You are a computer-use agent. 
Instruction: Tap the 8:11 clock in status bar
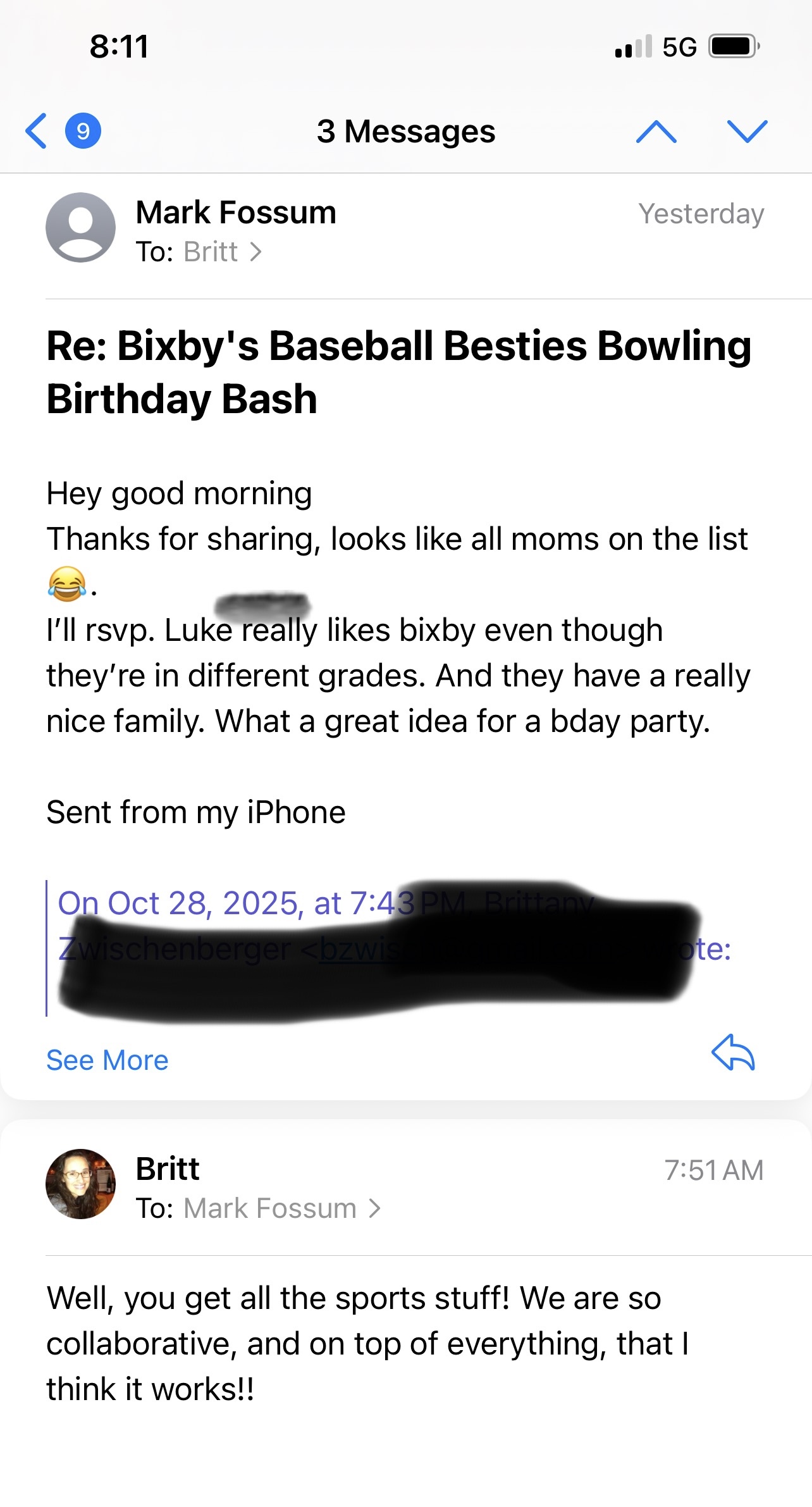tap(119, 46)
